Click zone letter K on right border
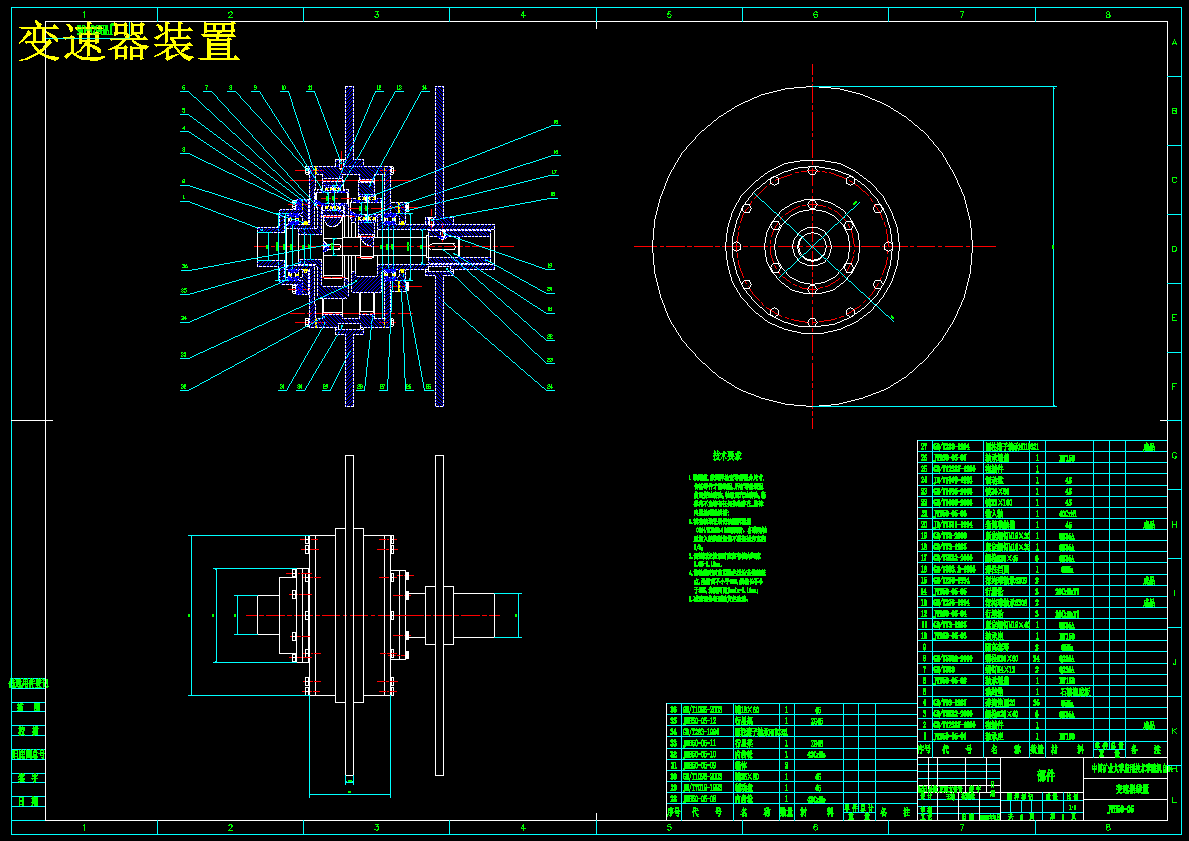 click(1175, 731)
